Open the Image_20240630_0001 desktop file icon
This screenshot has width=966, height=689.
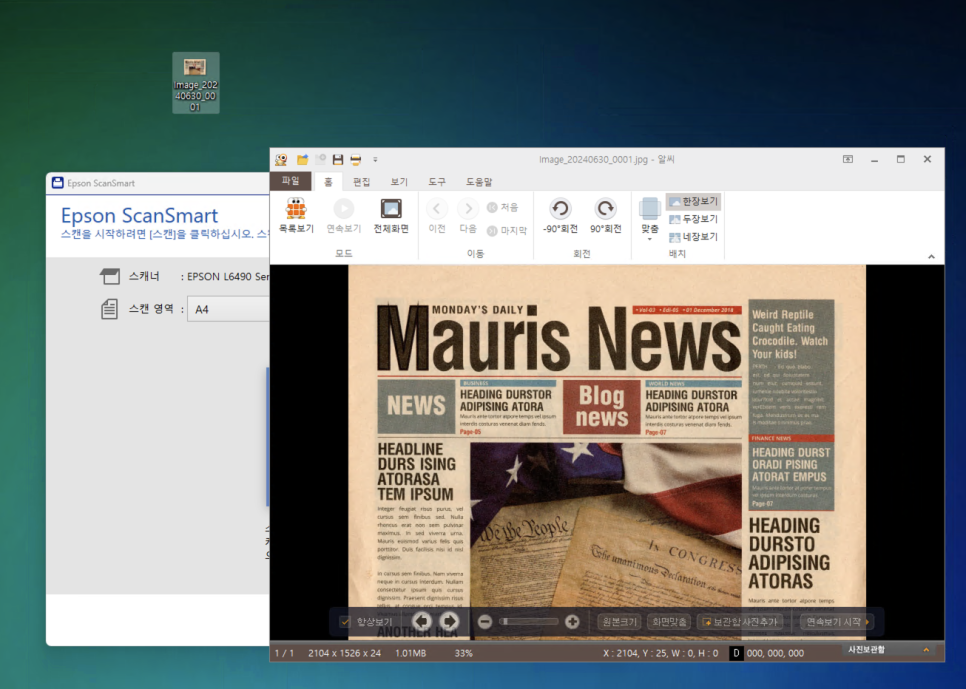click(x=195, y=83)
